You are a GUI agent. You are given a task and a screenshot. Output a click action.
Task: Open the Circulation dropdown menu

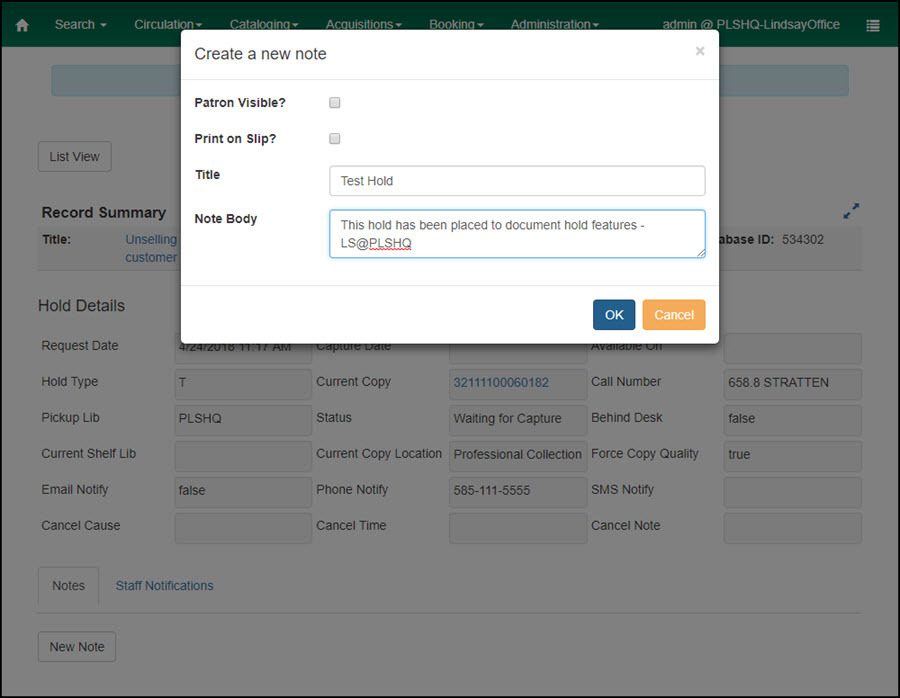click(168, 25)
